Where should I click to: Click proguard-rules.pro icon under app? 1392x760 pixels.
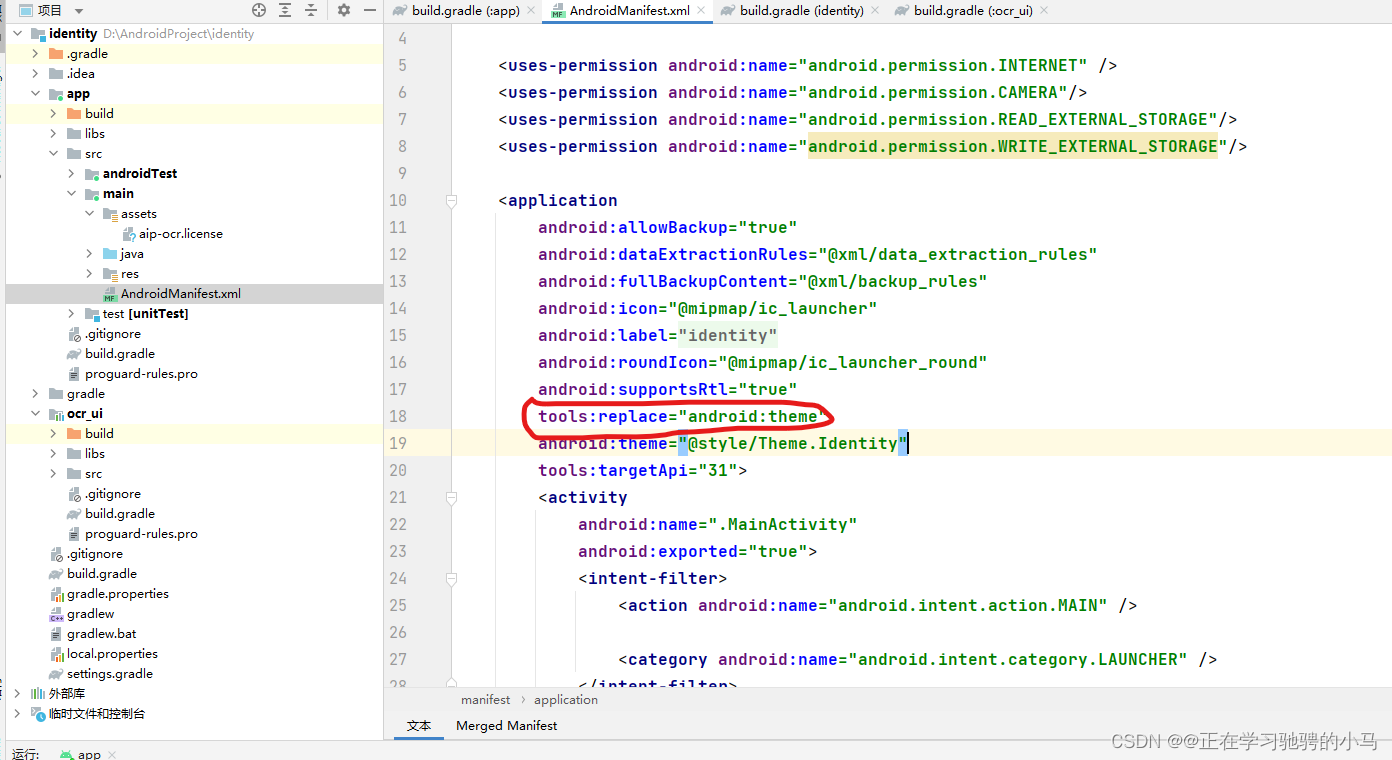click(x=74, y=374)
